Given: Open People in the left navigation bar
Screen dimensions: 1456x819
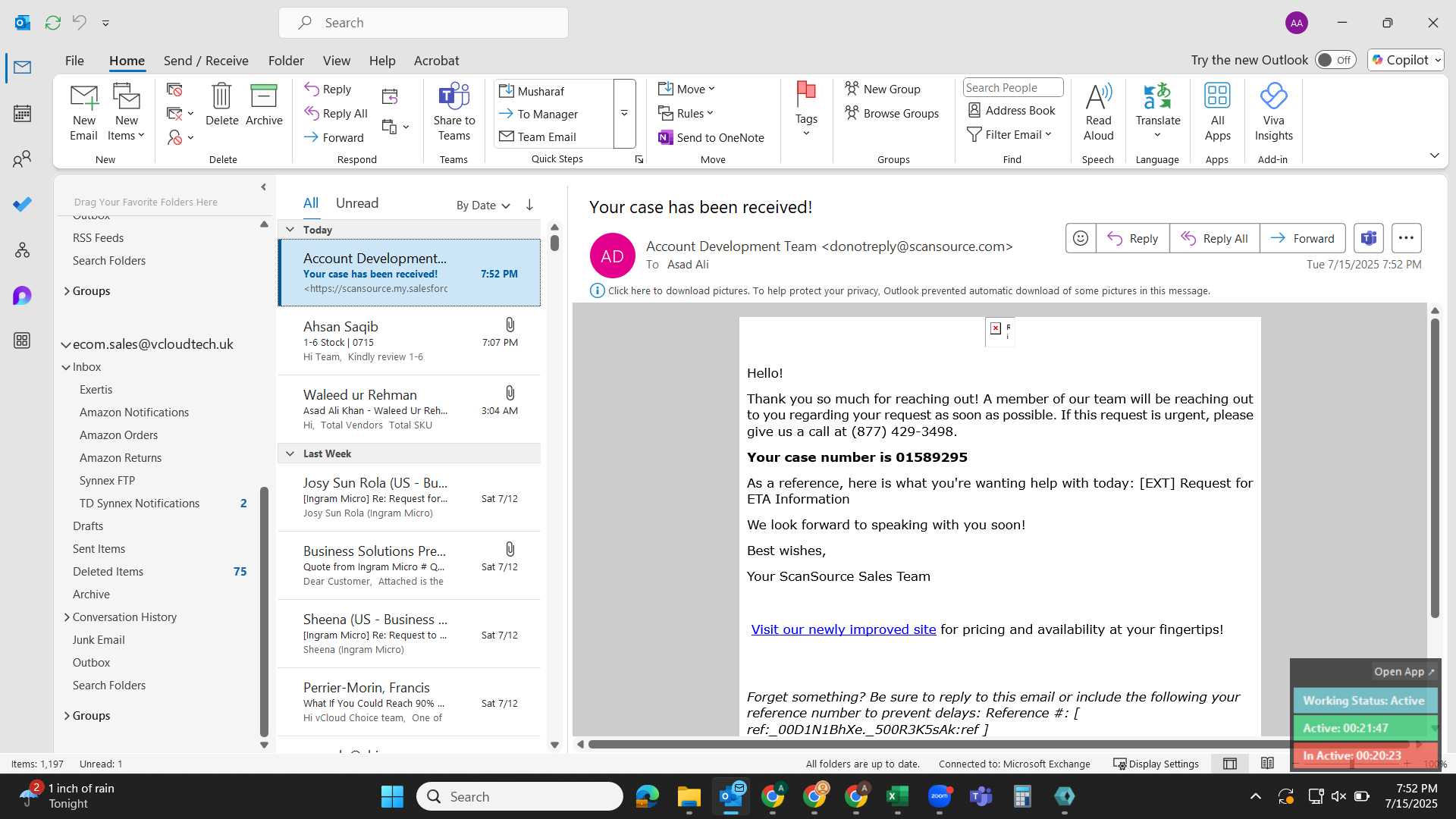Looking at the screenshot, I should (x=22, y=159).
